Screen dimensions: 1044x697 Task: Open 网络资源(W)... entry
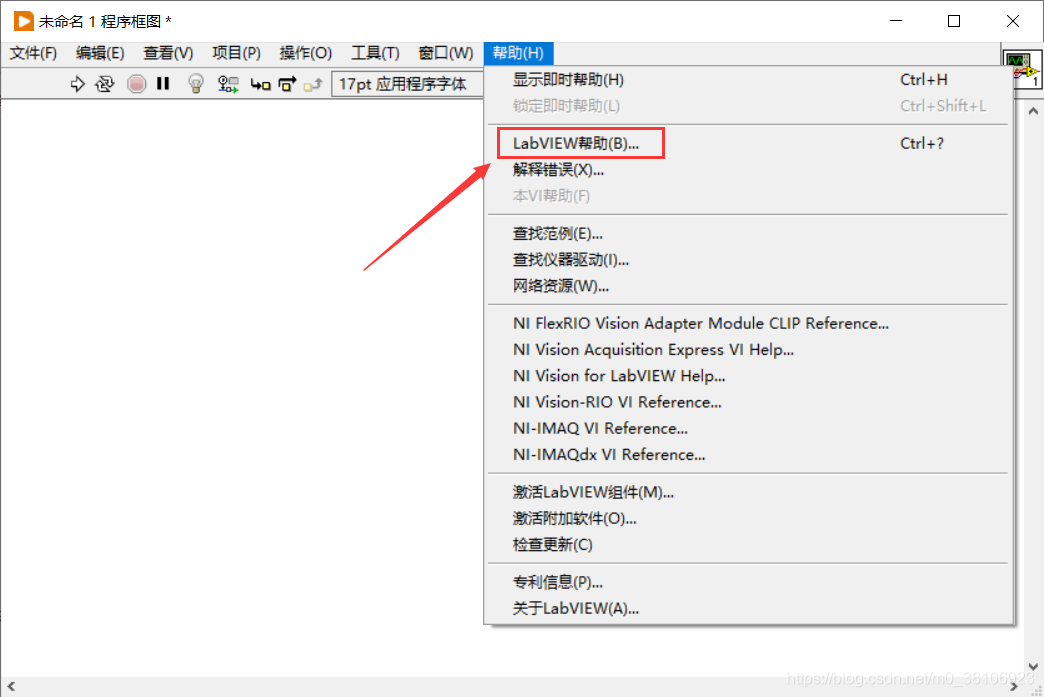(748, 286)
